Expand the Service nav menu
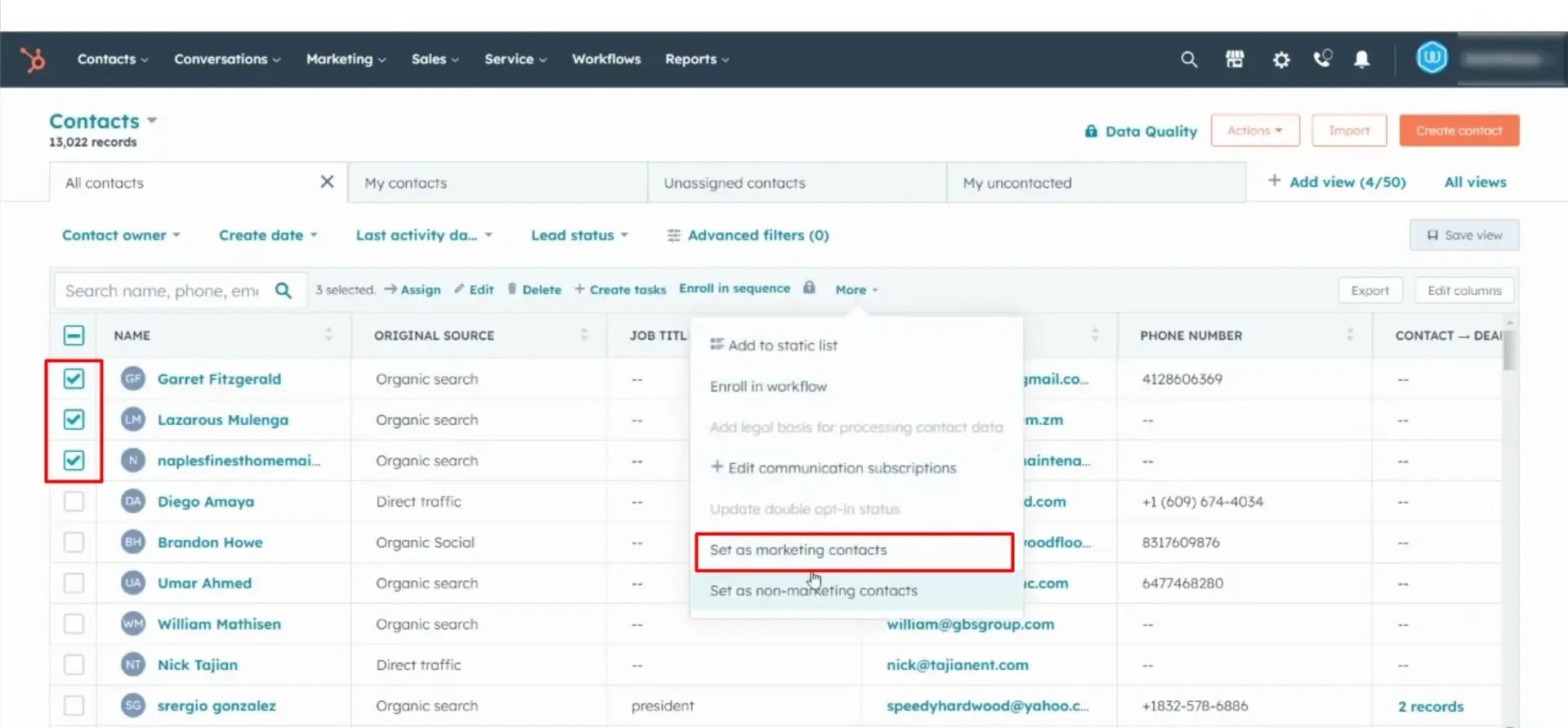The width and height of the screenshot is (1568, 728). (x=516, y=60)
